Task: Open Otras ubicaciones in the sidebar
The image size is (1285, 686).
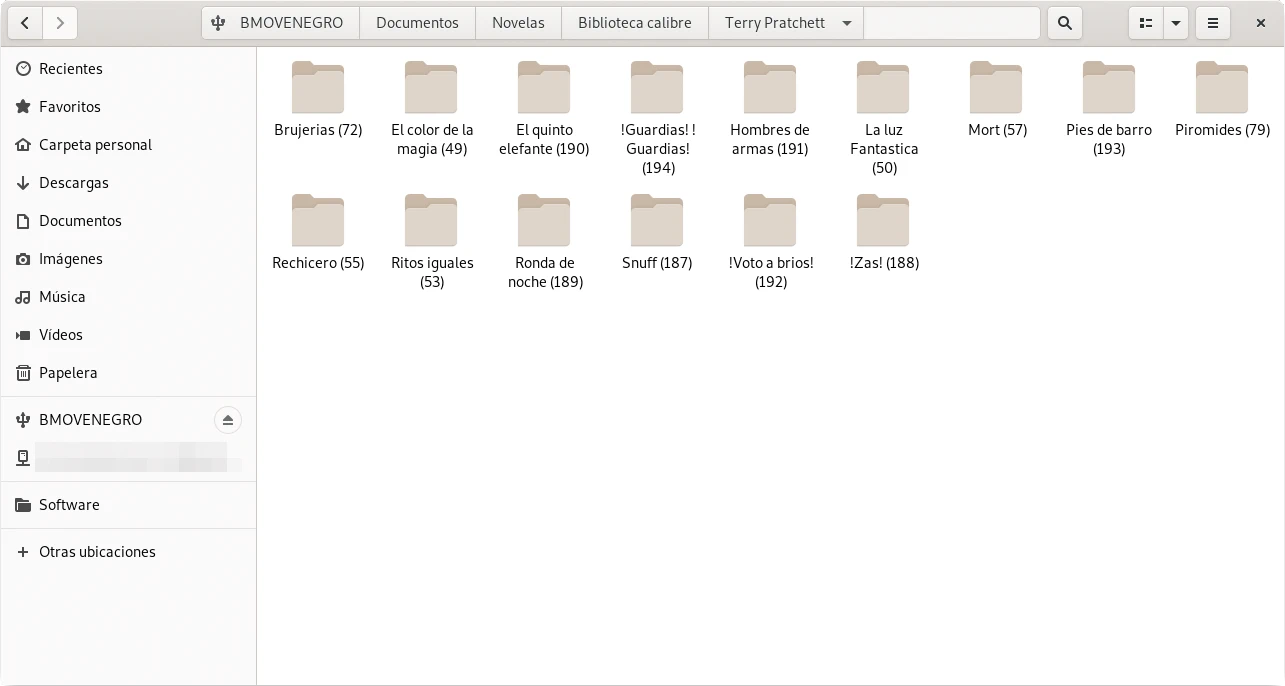Action: click(x=97, y=552)
